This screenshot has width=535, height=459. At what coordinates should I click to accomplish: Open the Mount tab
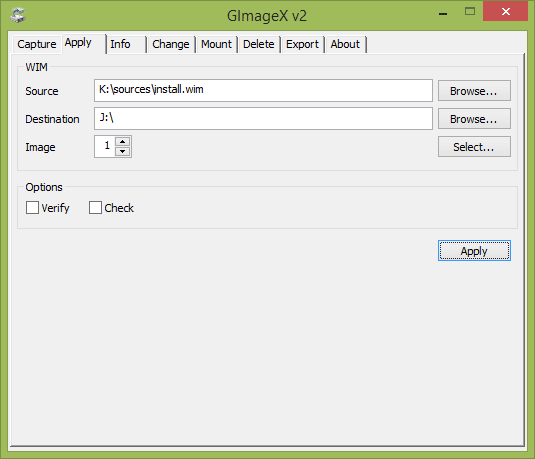tap(216, 44)
